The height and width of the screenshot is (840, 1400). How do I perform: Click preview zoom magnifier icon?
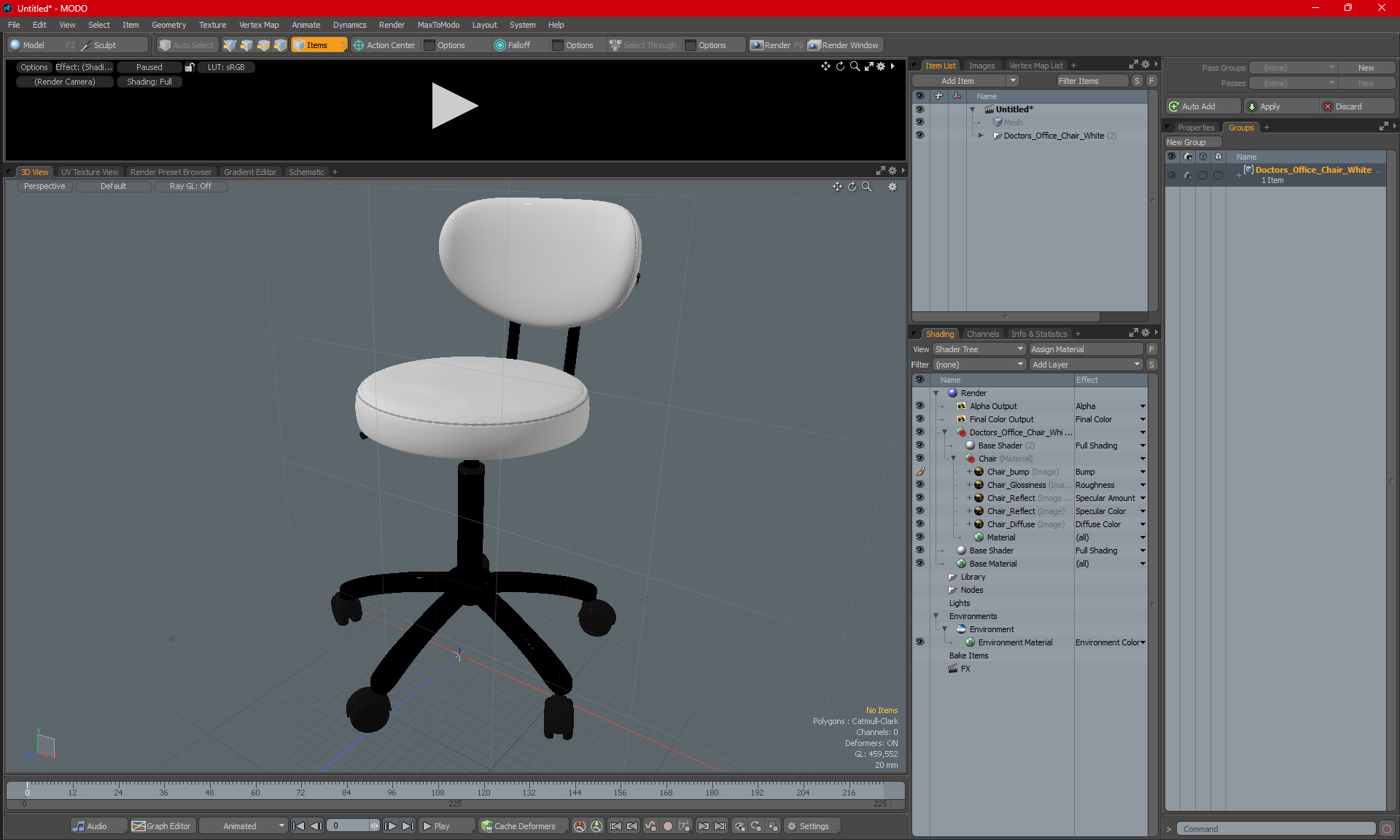(855, 66)
